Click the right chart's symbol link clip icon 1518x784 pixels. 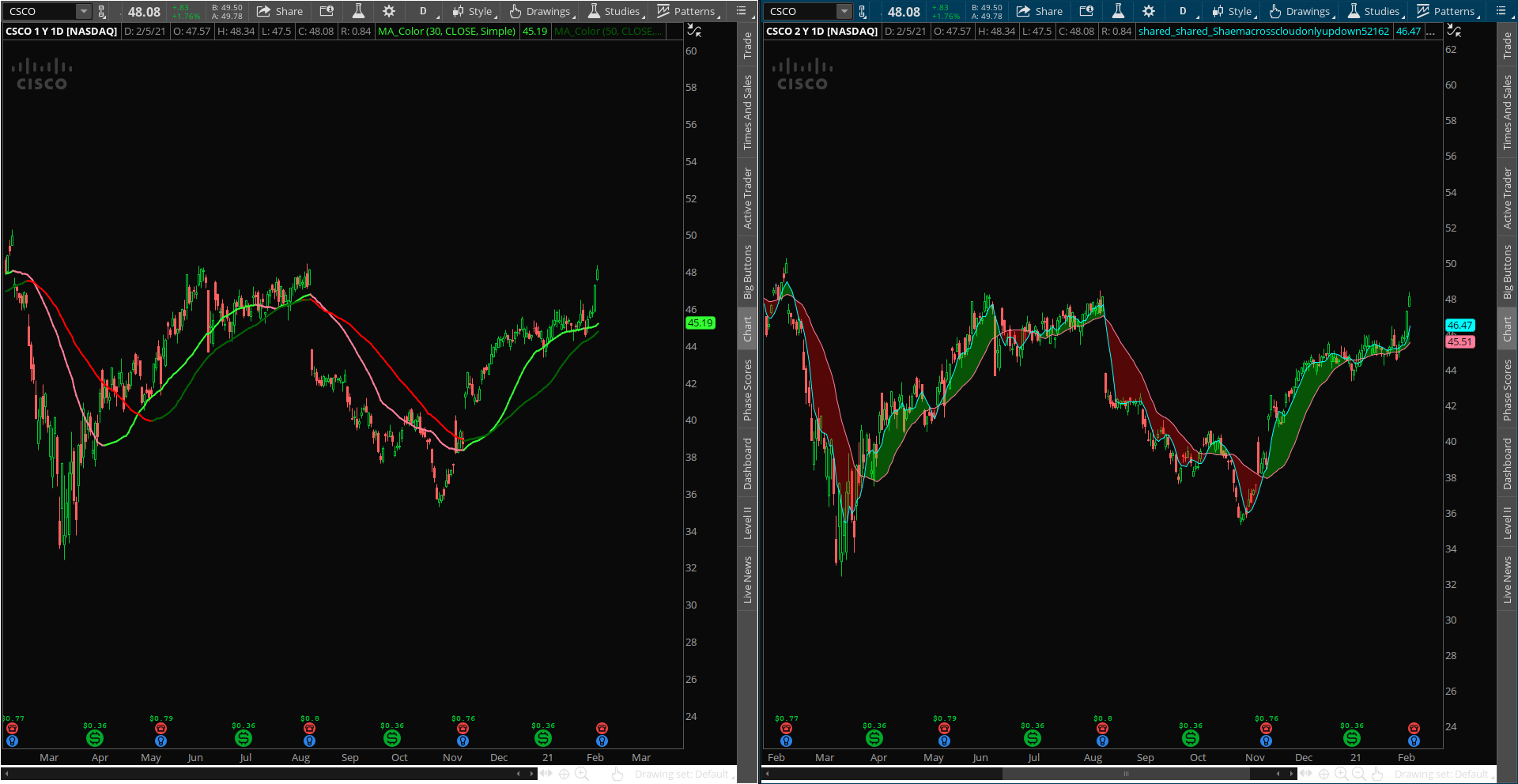pyautogui.click(x=862, y=11)
